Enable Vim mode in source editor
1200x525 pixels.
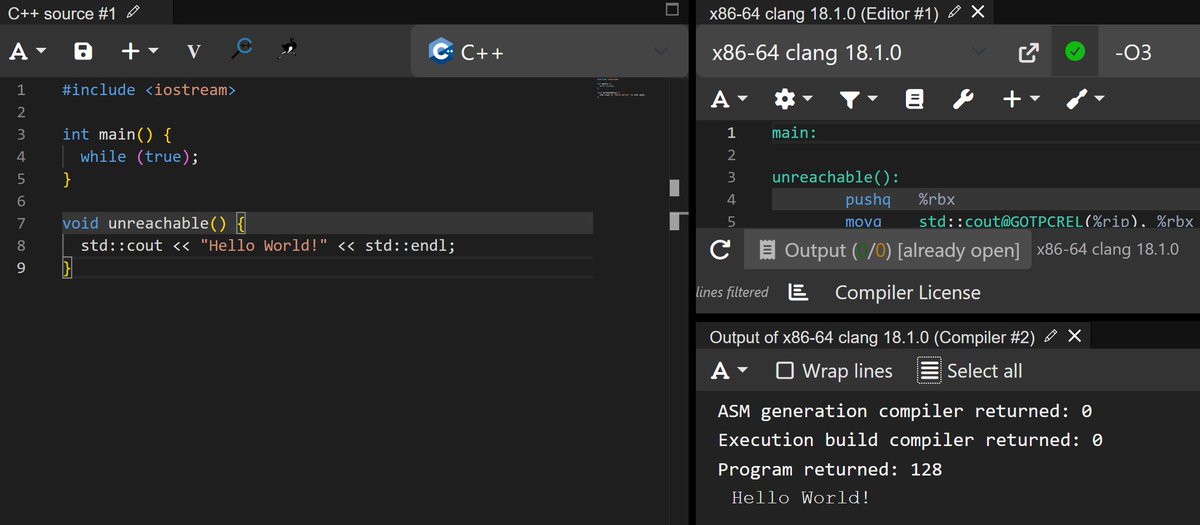point(193,51)
